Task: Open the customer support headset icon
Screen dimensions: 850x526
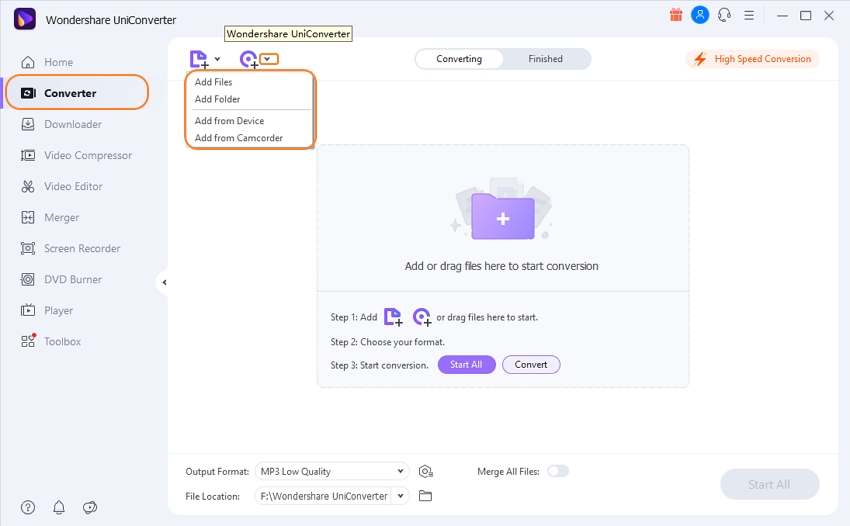Action: [724, 15]
